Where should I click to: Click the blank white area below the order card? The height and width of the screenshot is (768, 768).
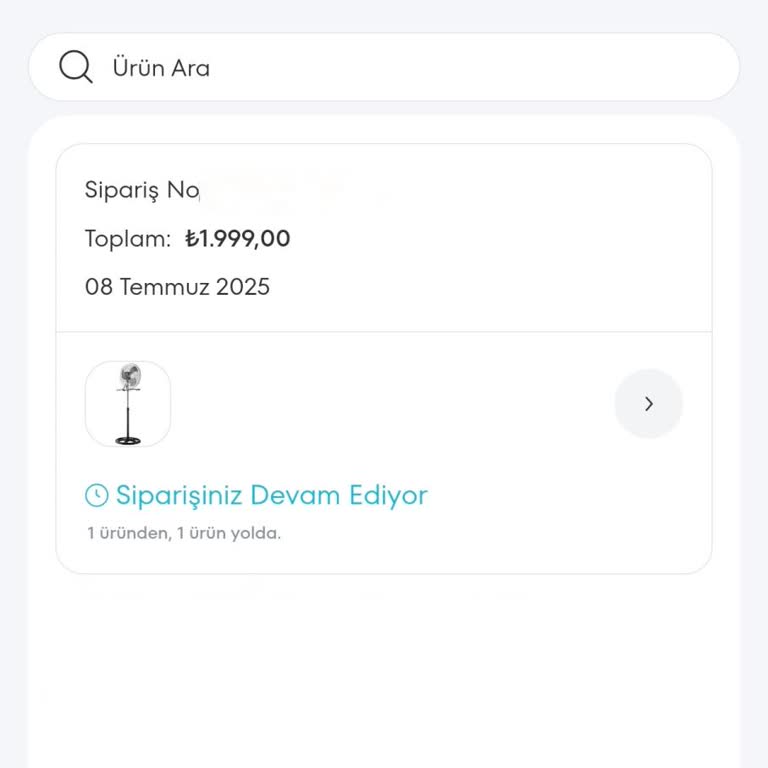click(x=384, y=670)
